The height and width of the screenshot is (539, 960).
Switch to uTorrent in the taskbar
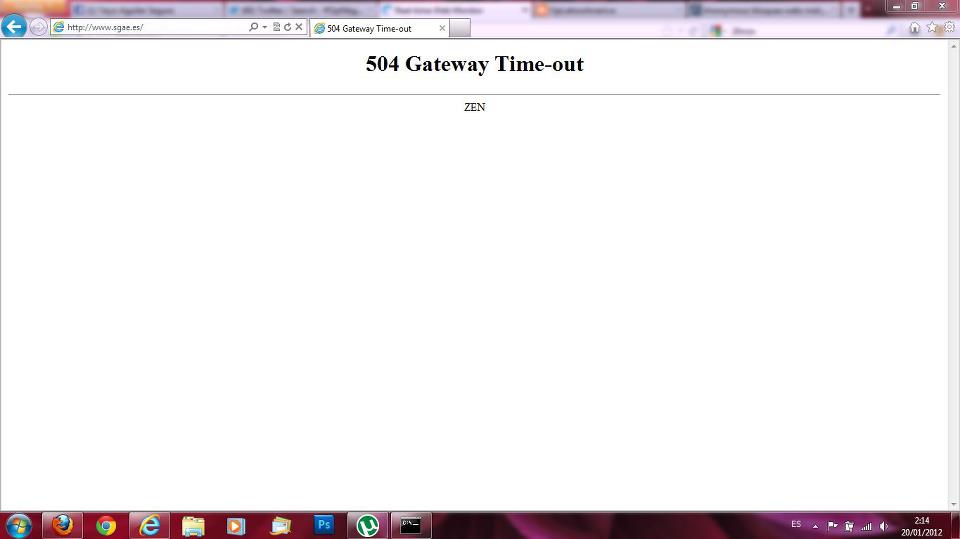pyautogui.click(x=367, y=526)
